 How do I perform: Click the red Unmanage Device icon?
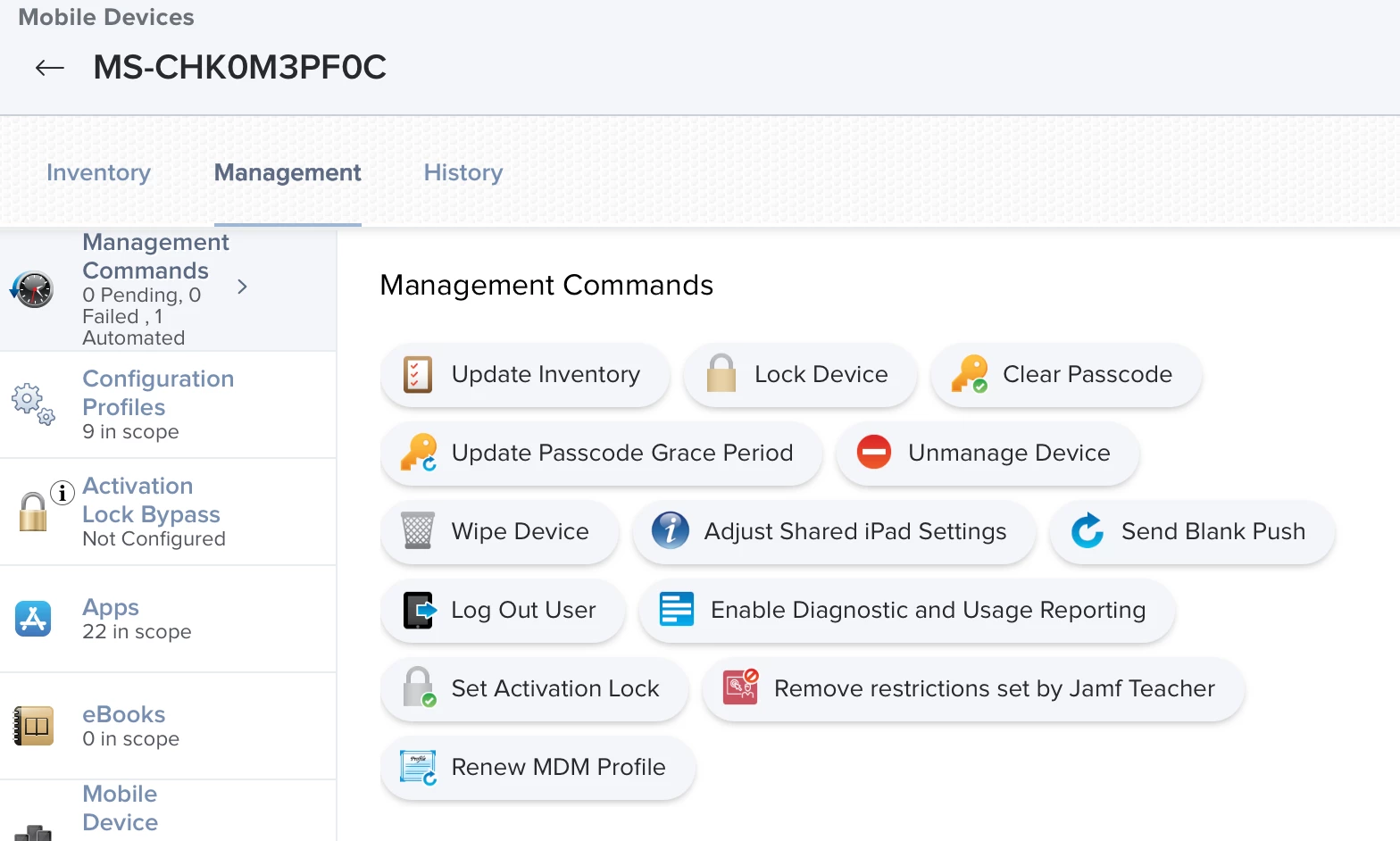coord(874,452)
